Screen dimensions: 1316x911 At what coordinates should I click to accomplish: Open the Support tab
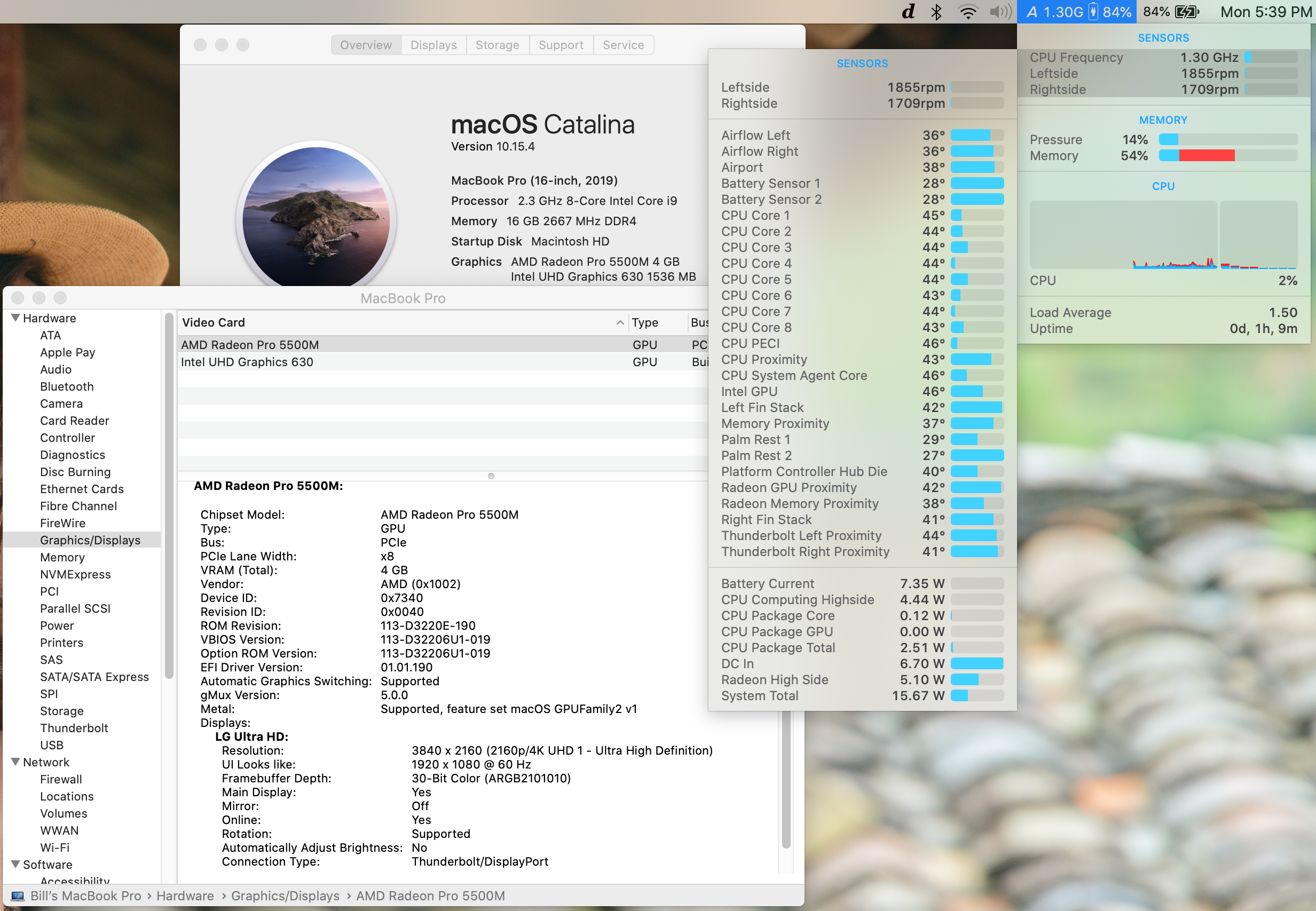point(561,45)
